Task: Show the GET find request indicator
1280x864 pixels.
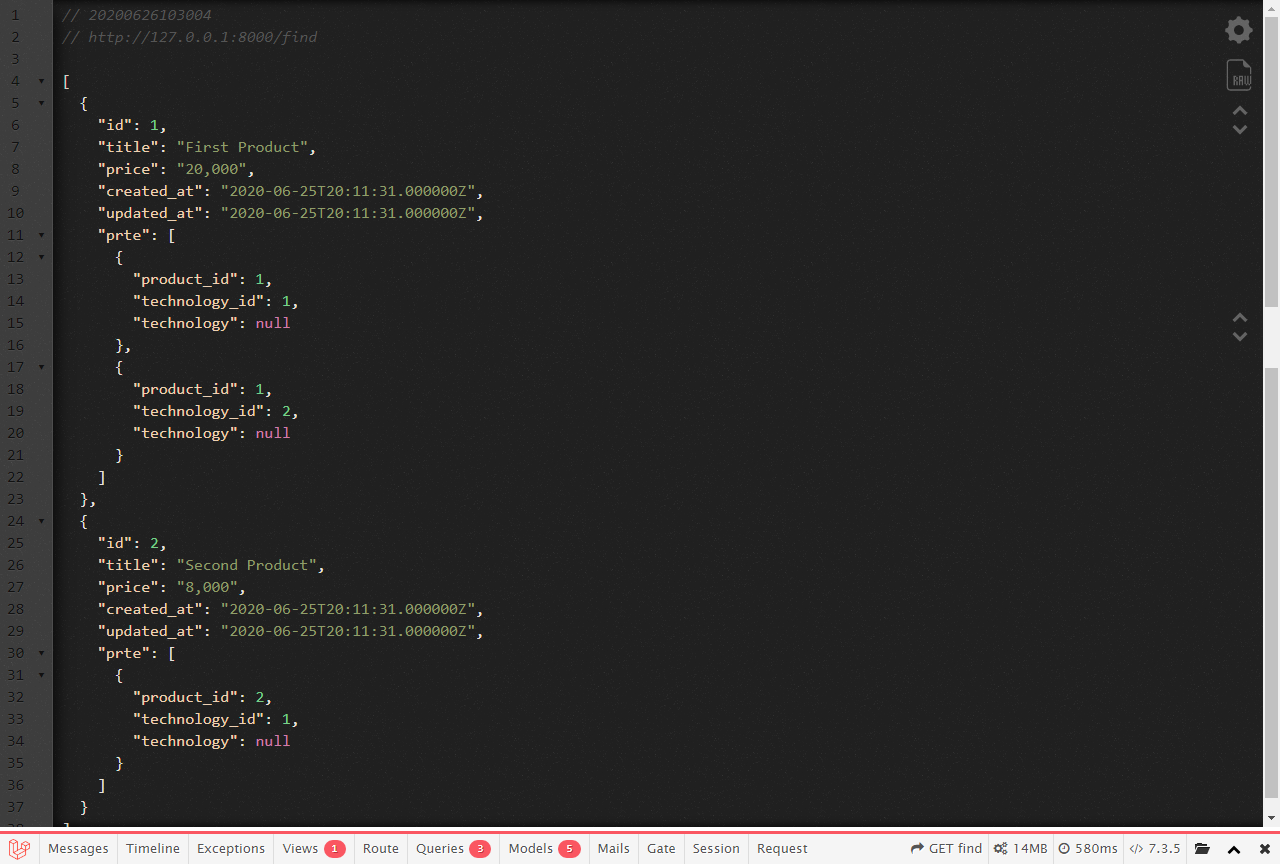Action: [946, 849]
